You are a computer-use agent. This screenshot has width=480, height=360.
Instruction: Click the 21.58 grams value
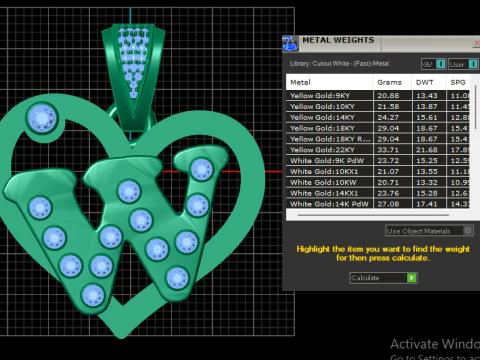tap(388, 107)
